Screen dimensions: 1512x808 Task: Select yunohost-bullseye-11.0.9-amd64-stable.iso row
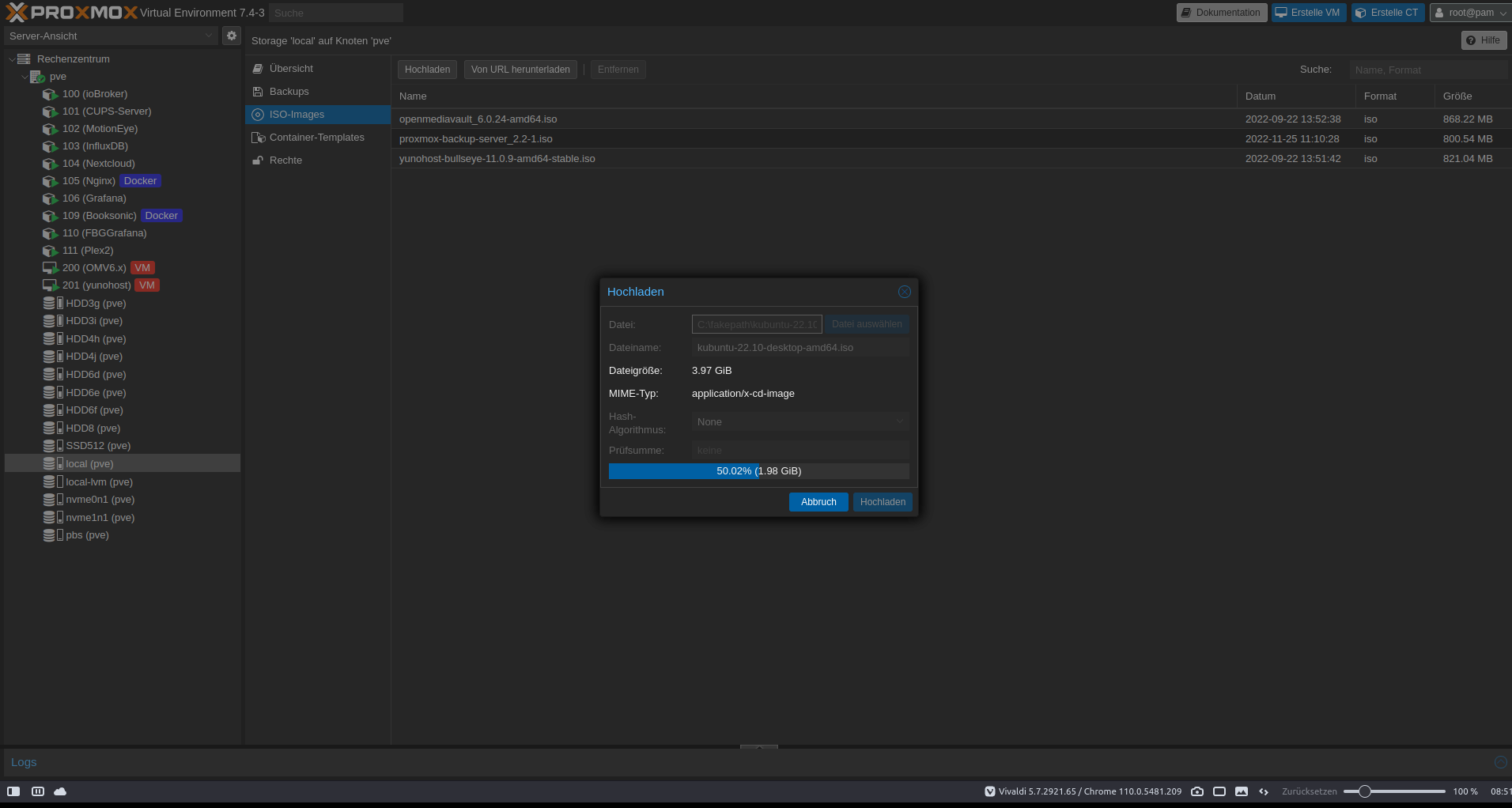[951, 159]
